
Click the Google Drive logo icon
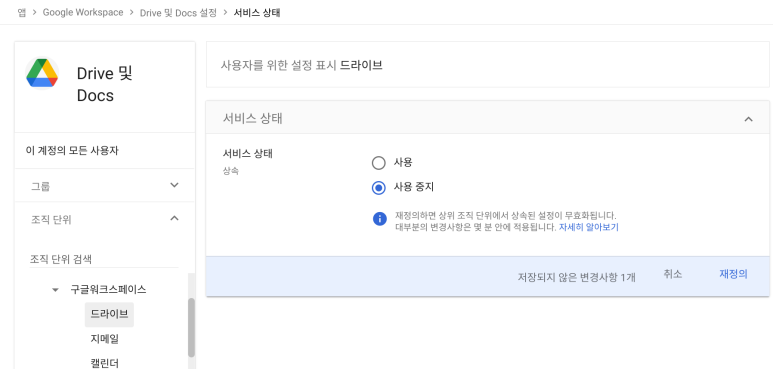pos(42,74)
